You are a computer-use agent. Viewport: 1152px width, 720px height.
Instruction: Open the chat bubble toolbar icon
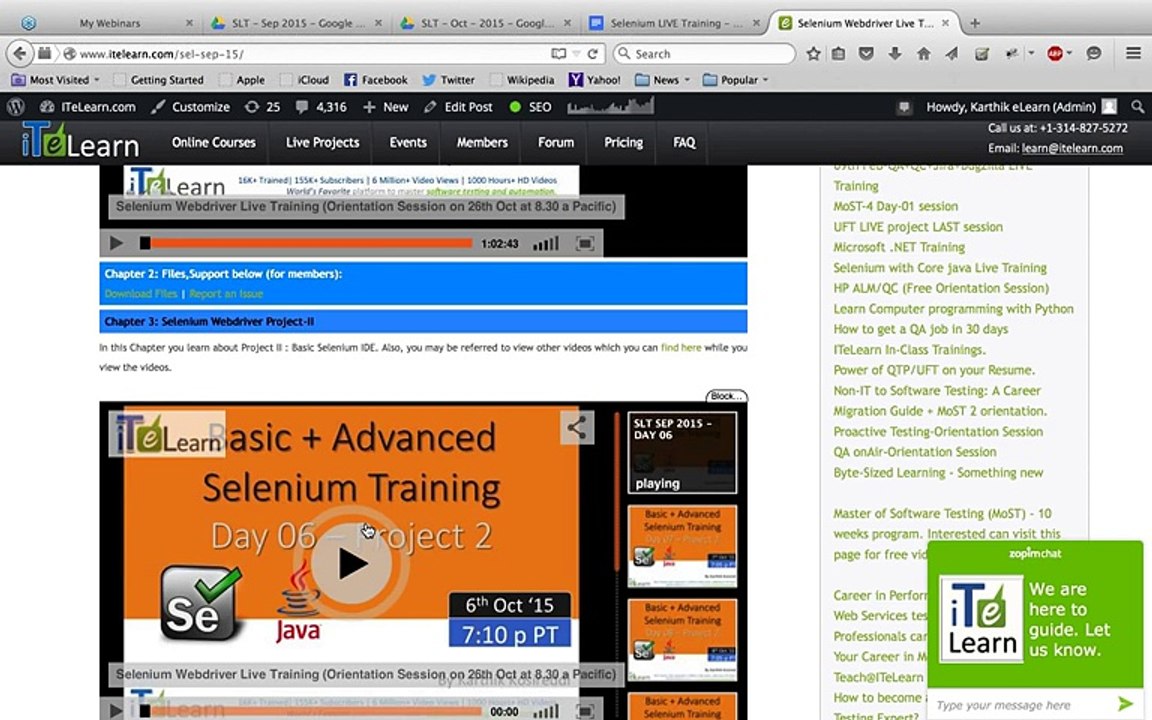tap(1094, 54)
